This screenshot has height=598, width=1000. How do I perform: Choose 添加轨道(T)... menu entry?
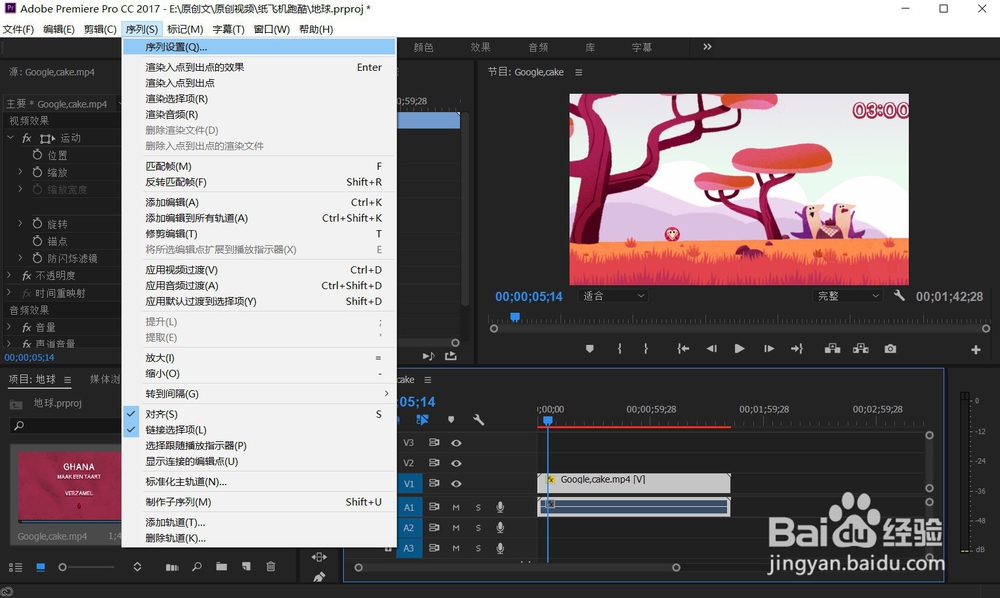(259, 522)
